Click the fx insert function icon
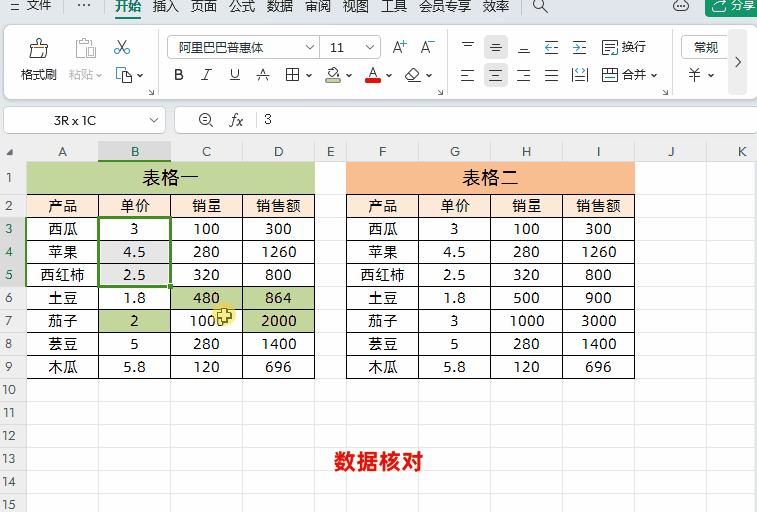 tap(236, 120)
